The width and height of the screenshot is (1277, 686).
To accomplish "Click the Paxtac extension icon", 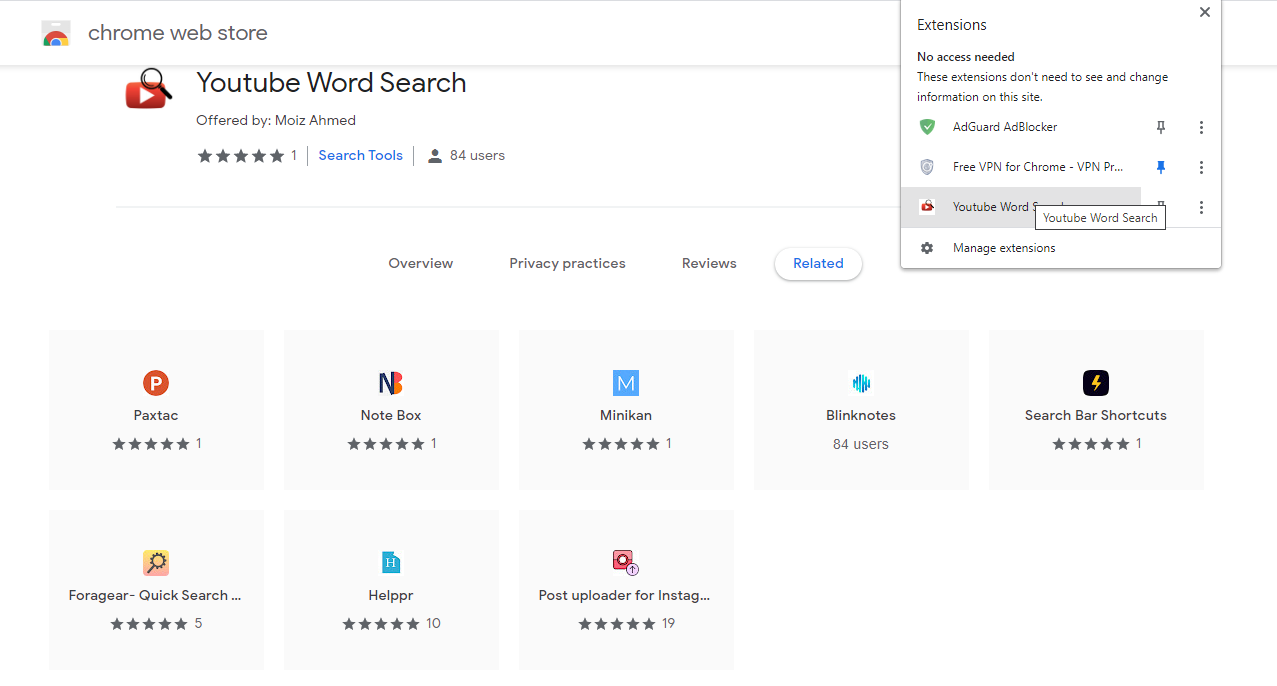I will pyautogui.click(x=156, y=383).
